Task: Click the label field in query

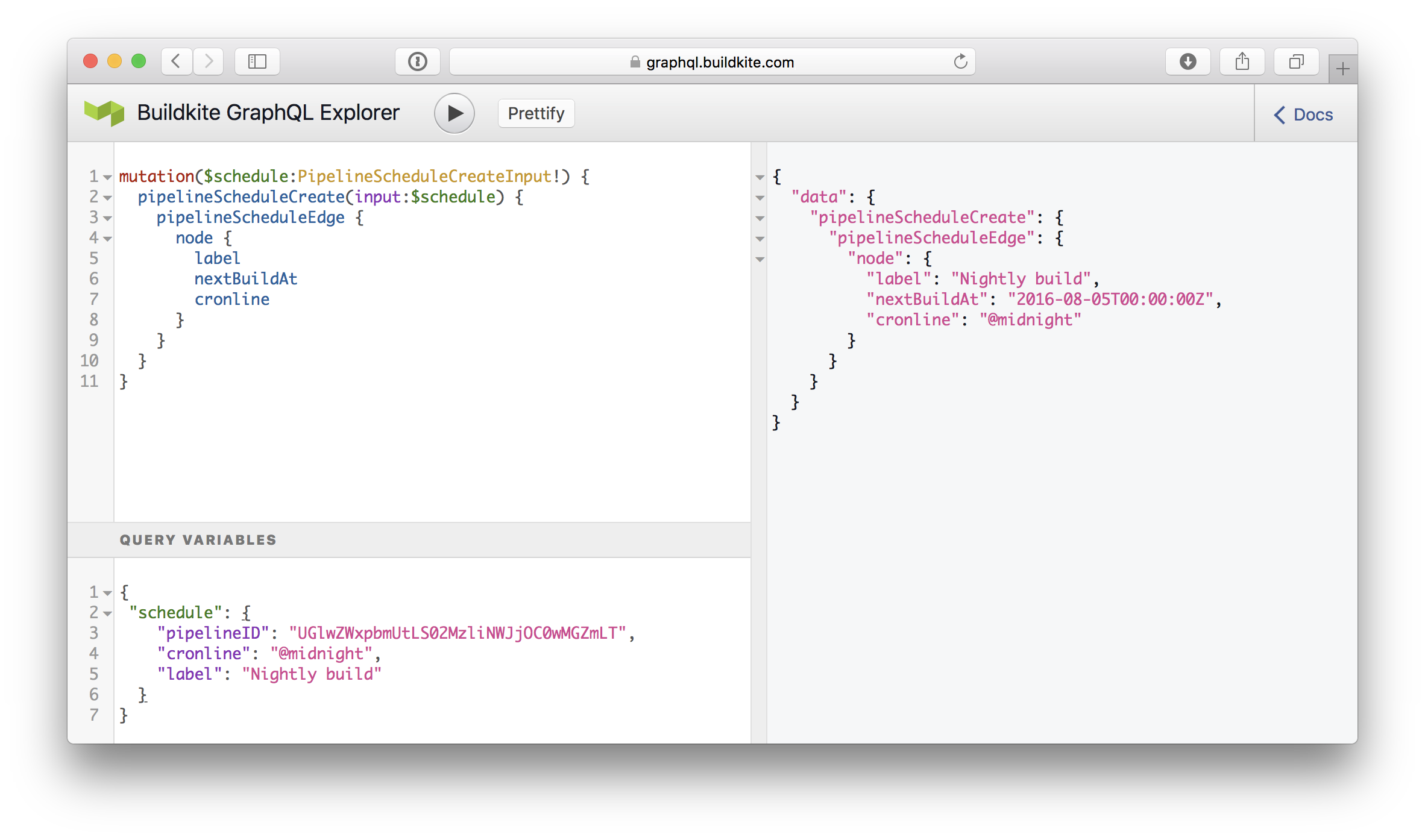Action: point(217,258)
